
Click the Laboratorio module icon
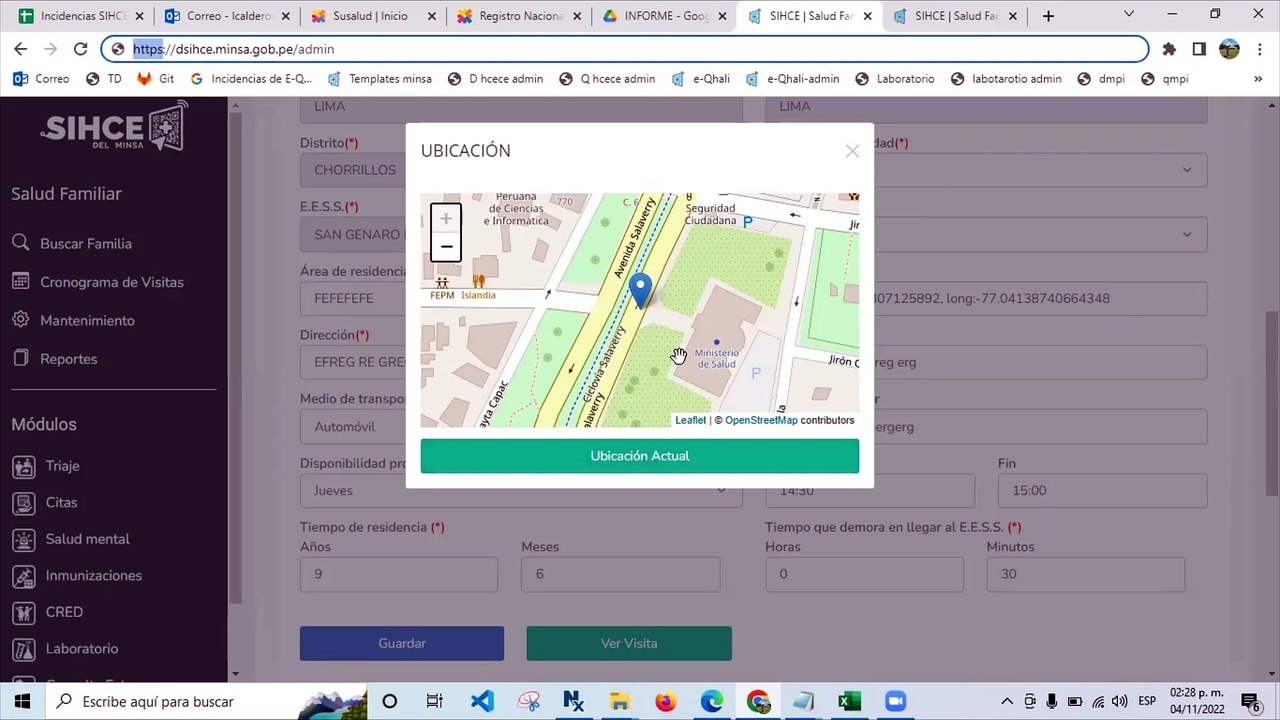23,649
